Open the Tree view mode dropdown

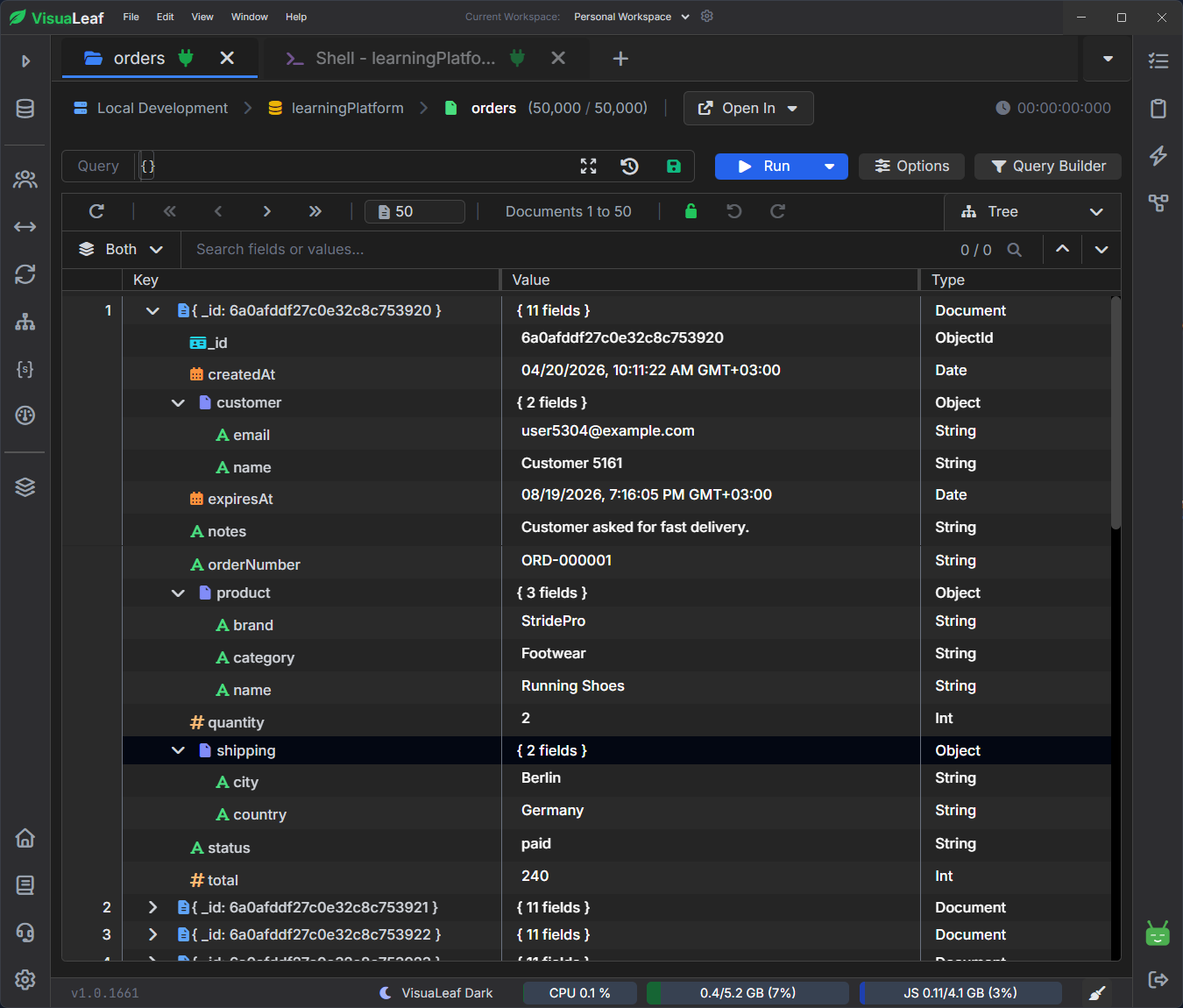pos(1032,212)
